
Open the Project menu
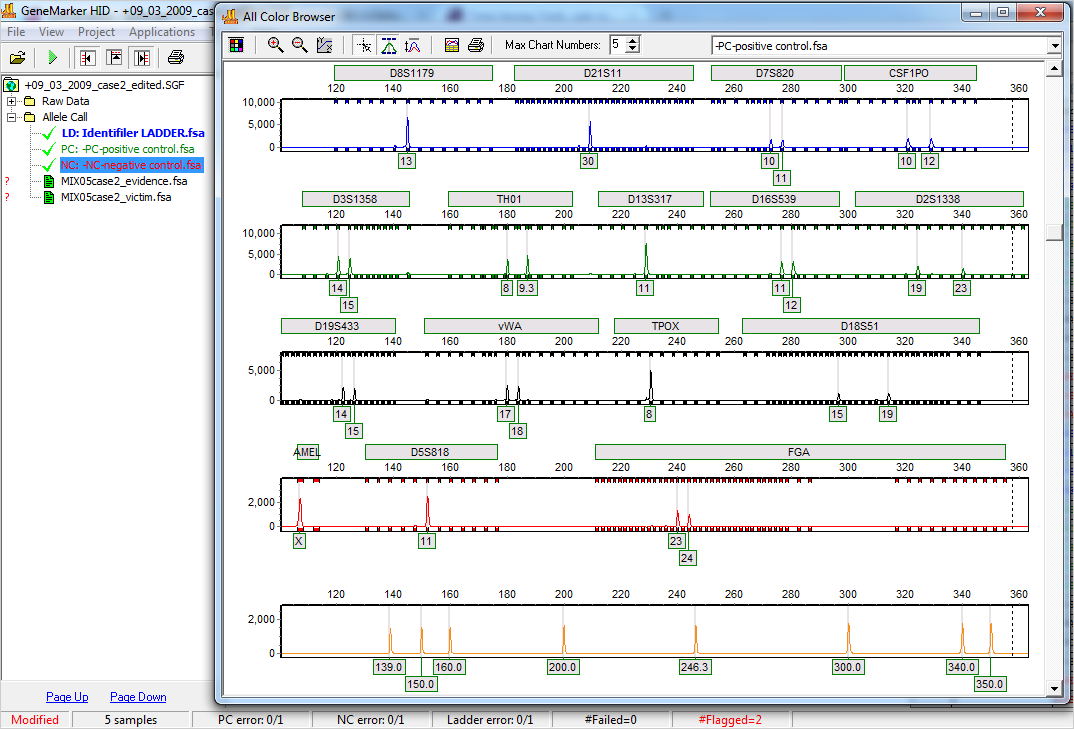coord(97,32)
